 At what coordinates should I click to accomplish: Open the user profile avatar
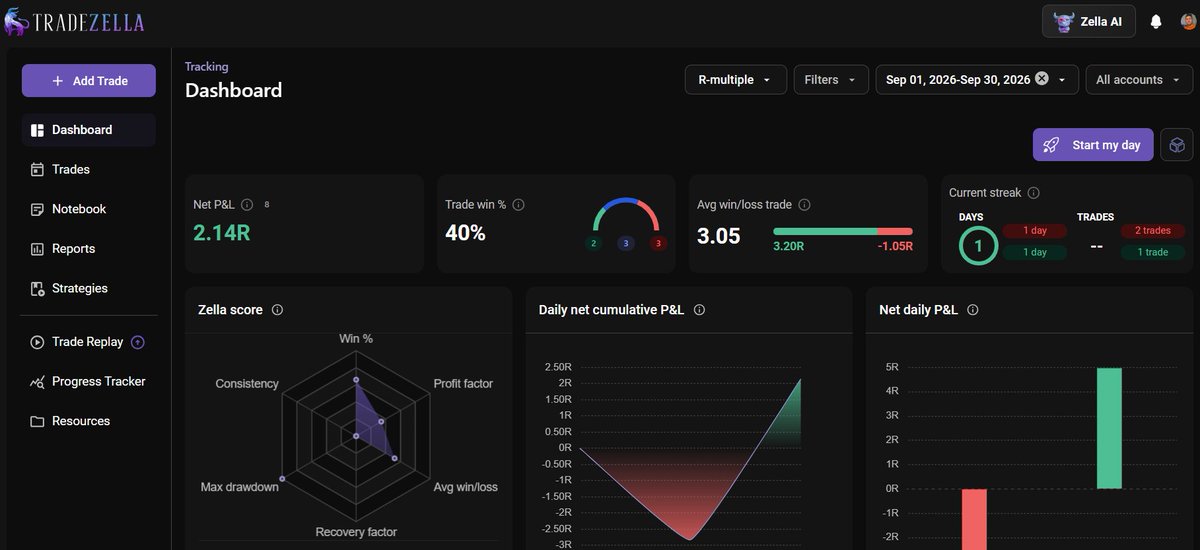point(1188,21)
